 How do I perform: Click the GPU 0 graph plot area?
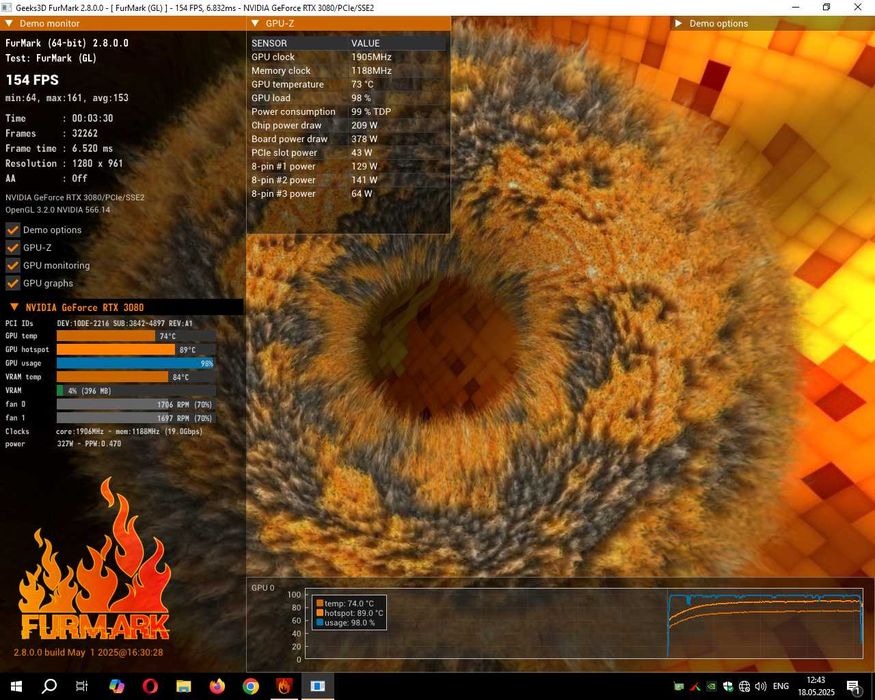[583, 624]
